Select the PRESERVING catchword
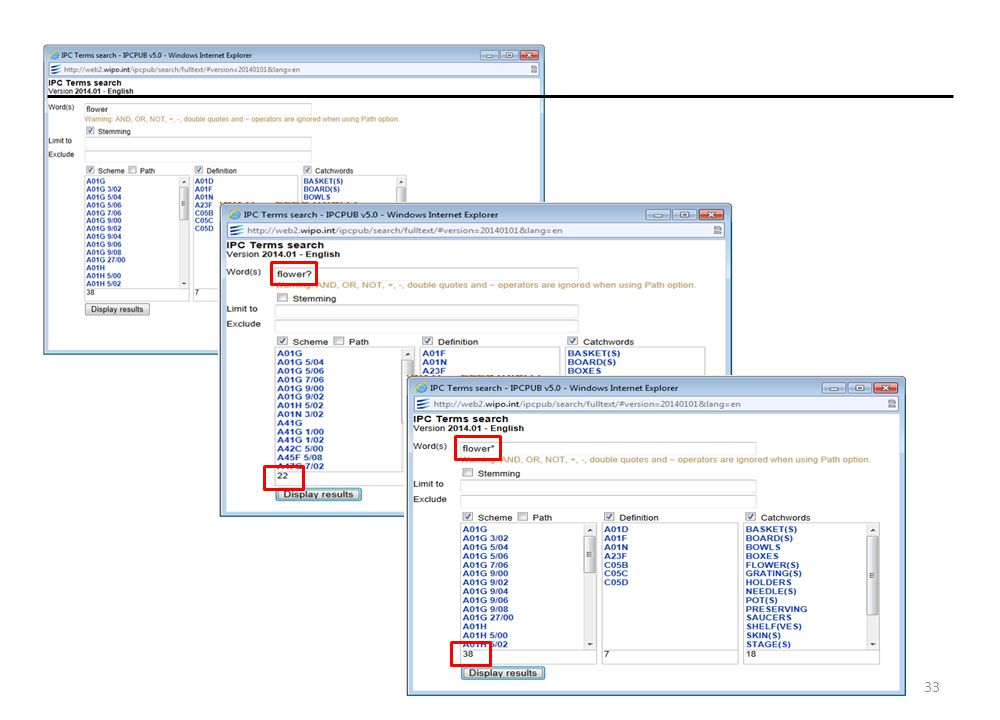The image size is (1000, 720). click(776, 609)
